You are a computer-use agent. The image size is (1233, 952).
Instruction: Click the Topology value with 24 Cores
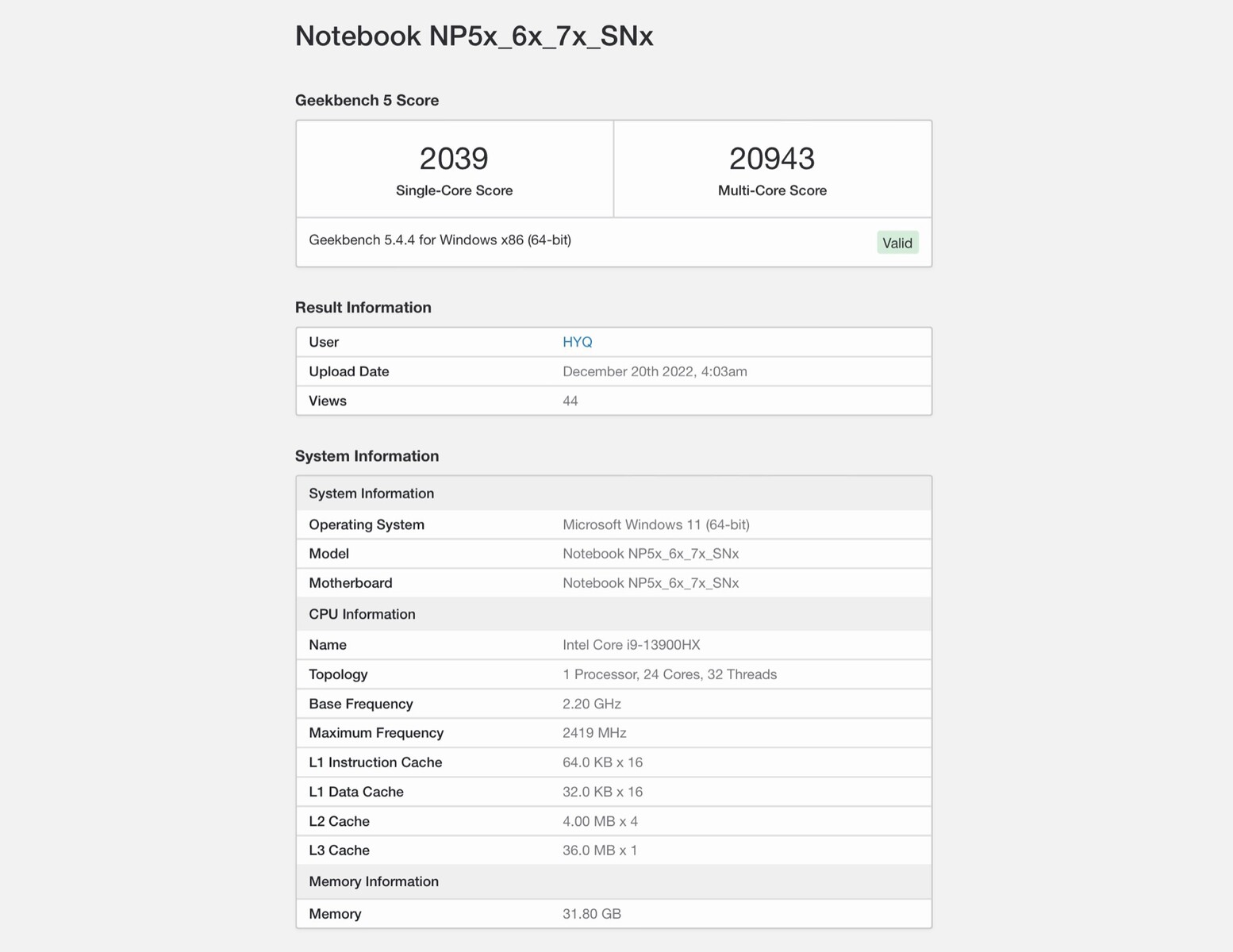click(x=670, y=674)
